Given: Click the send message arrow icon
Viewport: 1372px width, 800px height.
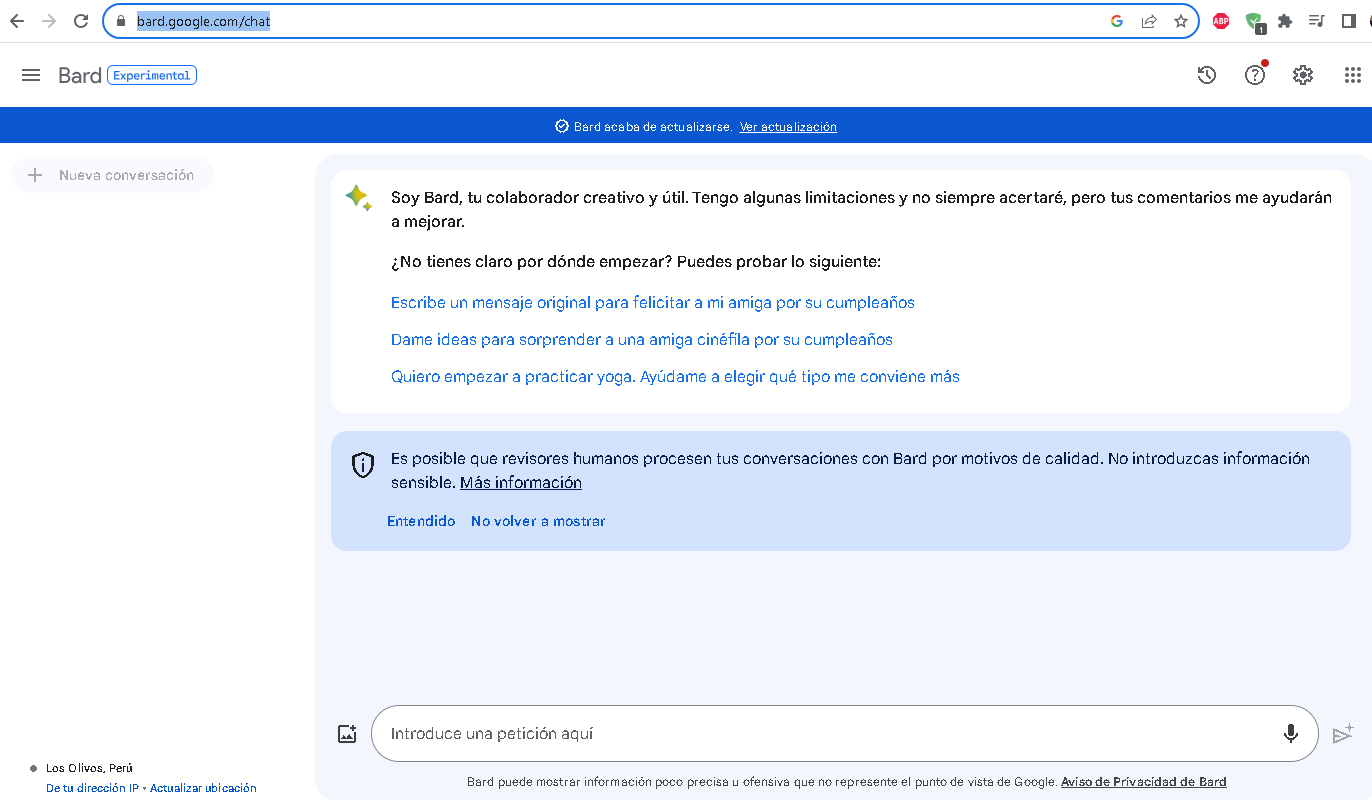Looking at the screenshot, I should coord(1343,734).
